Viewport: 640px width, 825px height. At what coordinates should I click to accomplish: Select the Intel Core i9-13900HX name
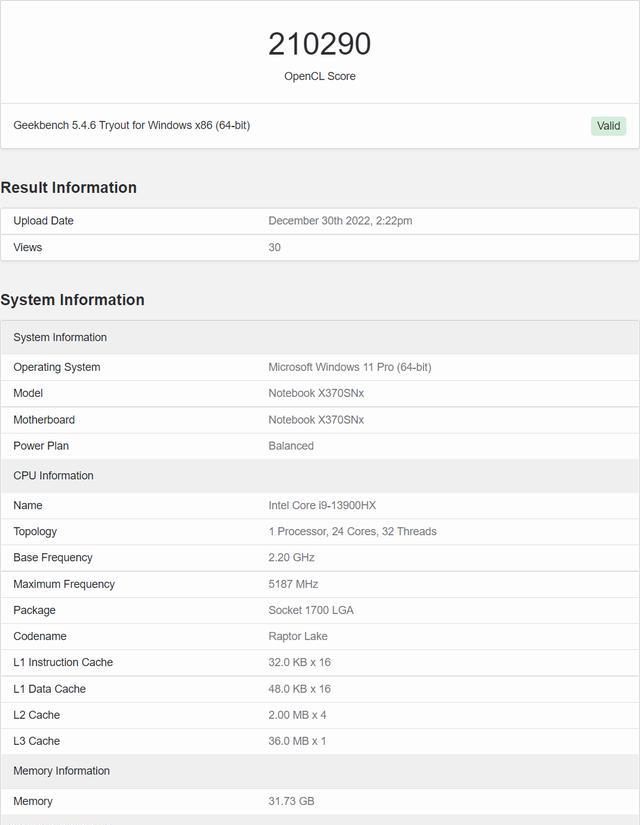click(x=322, y=505)
